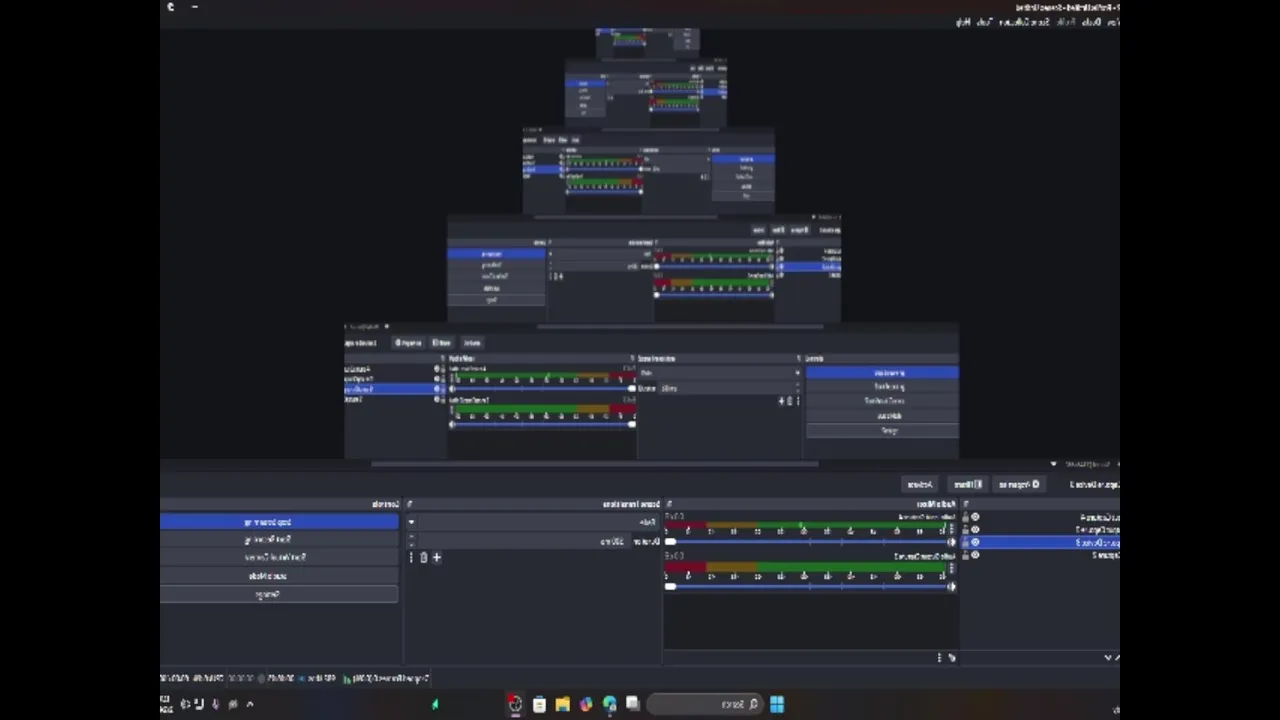This screenshot has height=720, width=1280.
Task: Click the Windows taskbar Search box
Action: (707, 704)
